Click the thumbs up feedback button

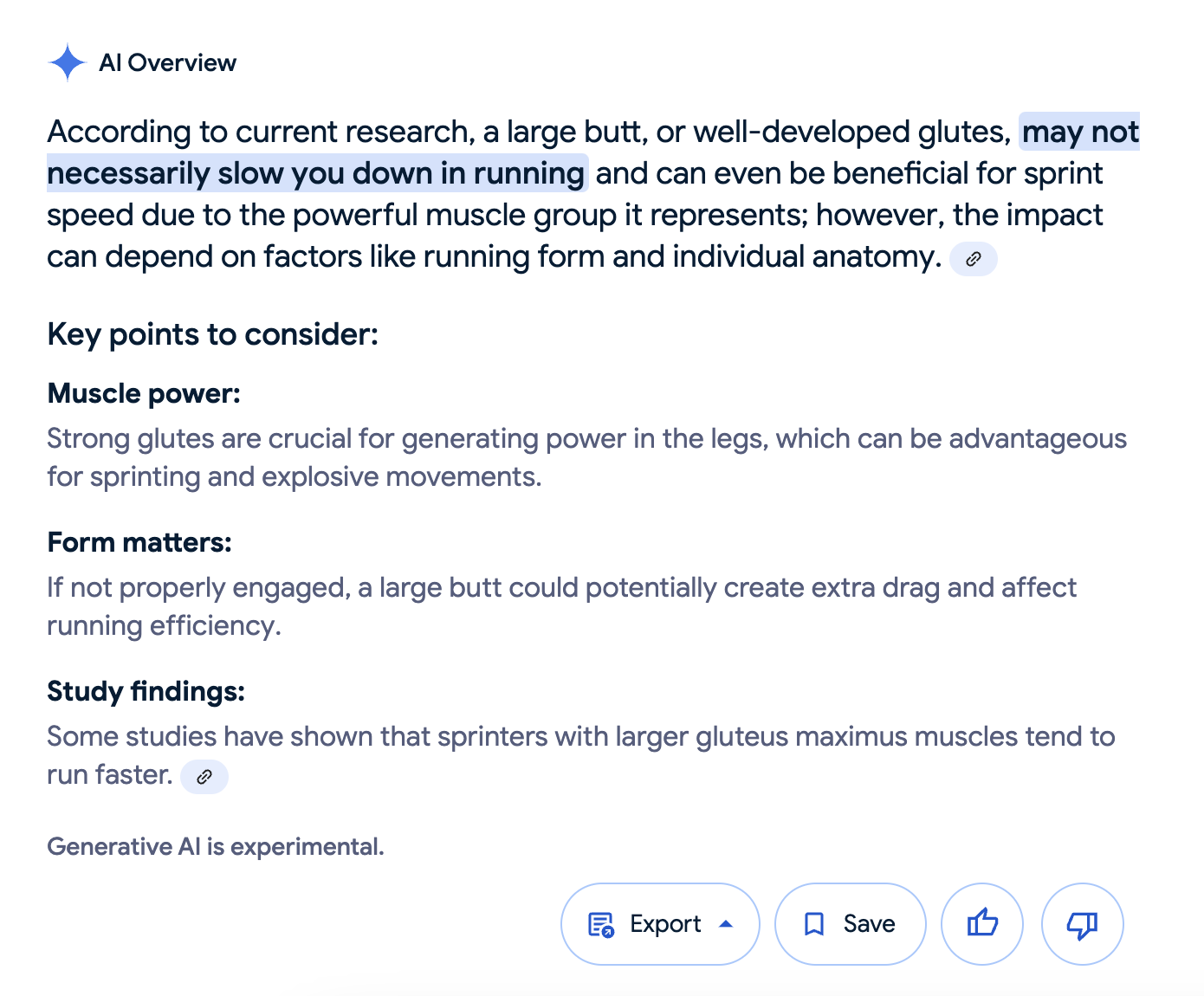coord(982,924)
